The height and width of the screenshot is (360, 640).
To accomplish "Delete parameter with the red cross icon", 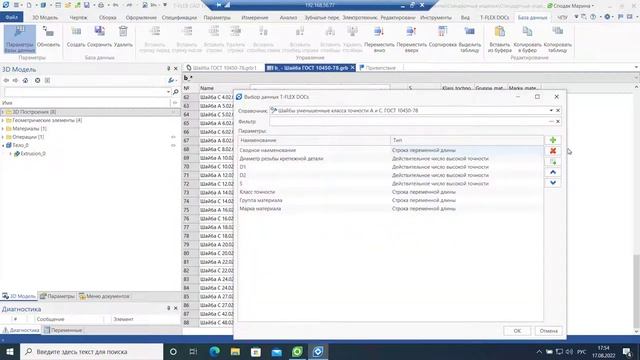I will (553, 151).
